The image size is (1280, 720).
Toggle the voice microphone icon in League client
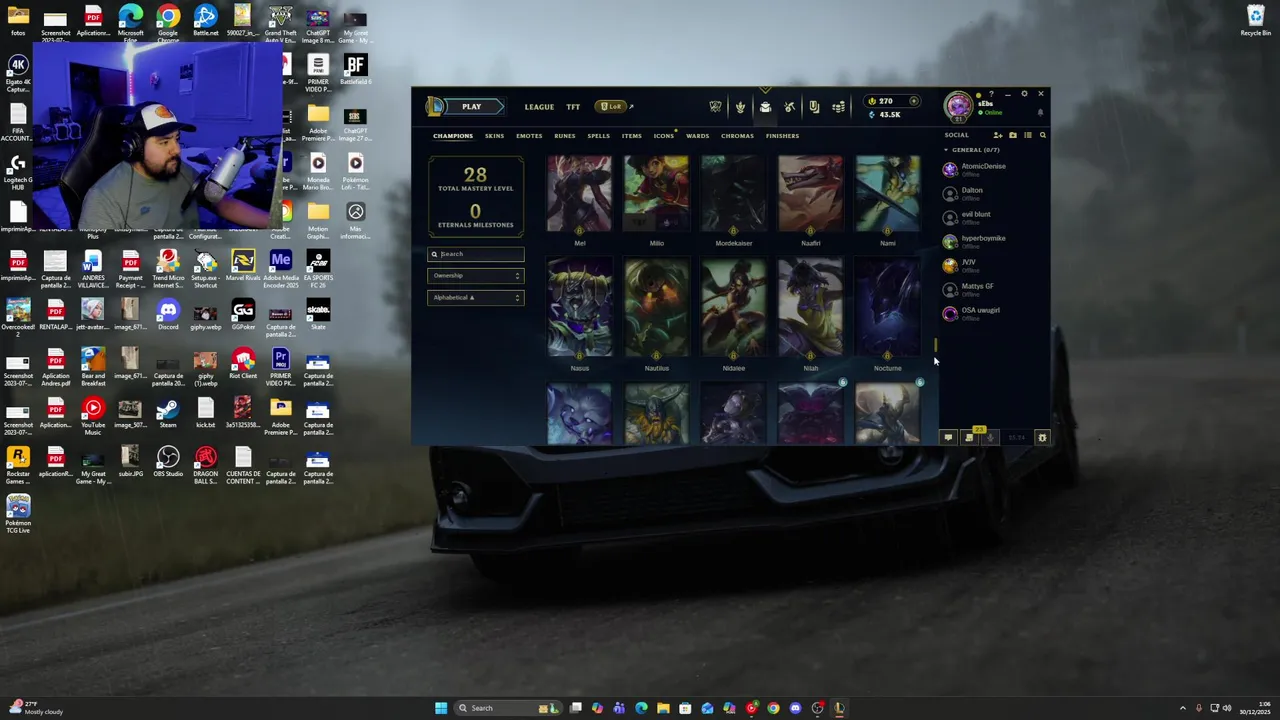click(990, 437)
